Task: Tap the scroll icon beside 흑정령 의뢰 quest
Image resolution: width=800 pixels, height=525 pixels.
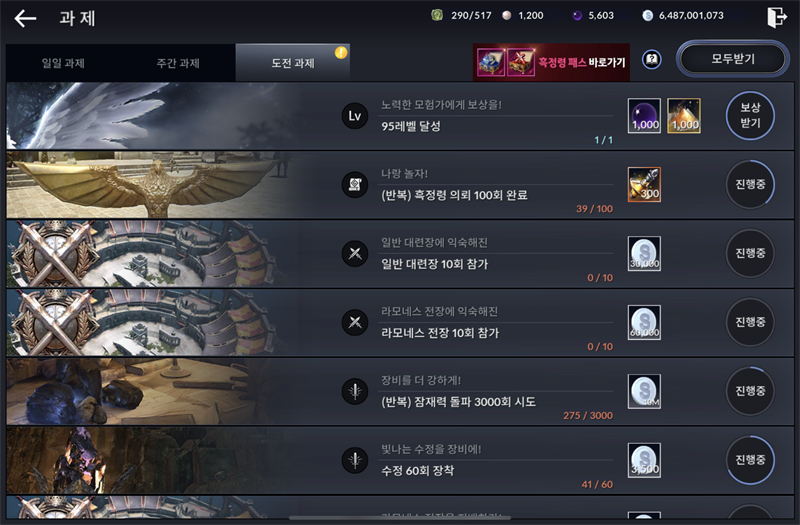Action: point(355,185)
